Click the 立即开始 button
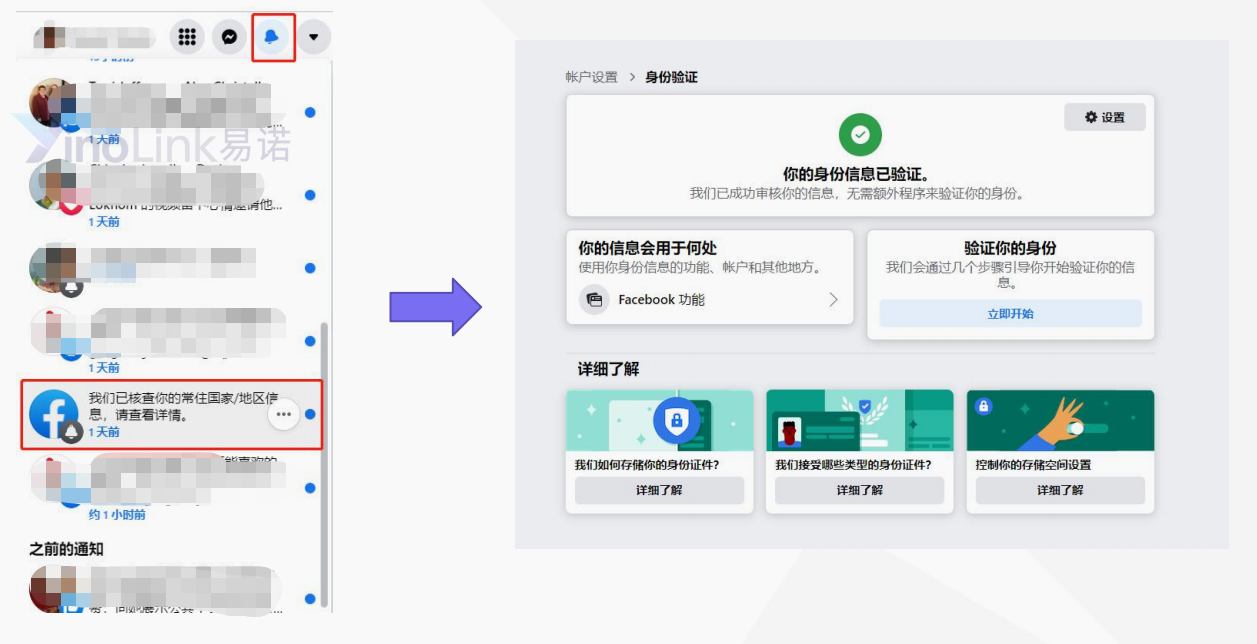Screen dimensions: 1257x644 click(1010, 313)
